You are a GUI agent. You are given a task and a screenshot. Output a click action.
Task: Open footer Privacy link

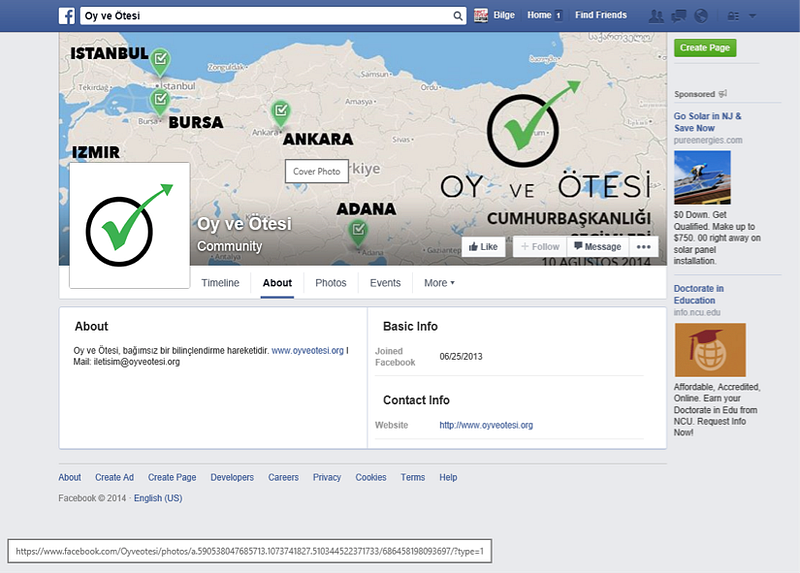tap(327, 477)
